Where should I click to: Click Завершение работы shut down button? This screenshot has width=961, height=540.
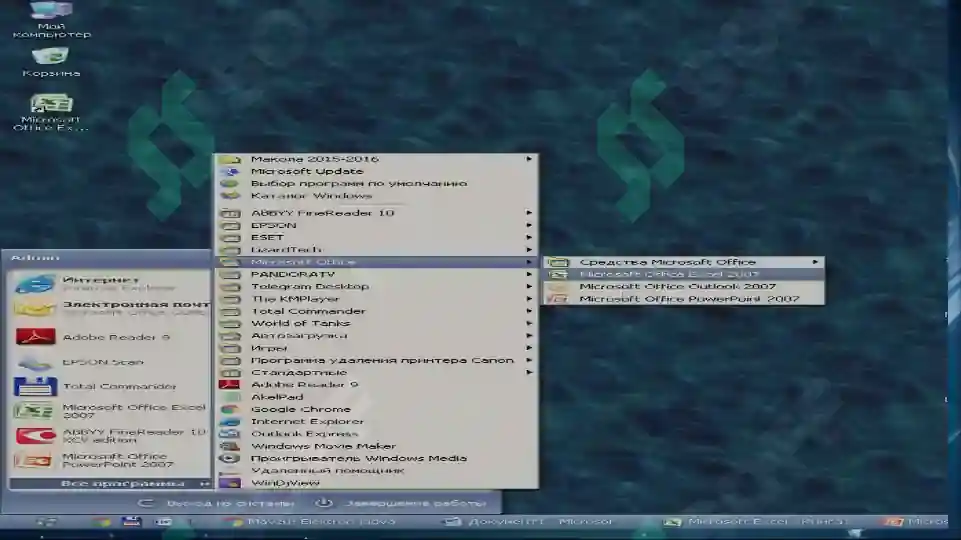click(x=401, y=503)
